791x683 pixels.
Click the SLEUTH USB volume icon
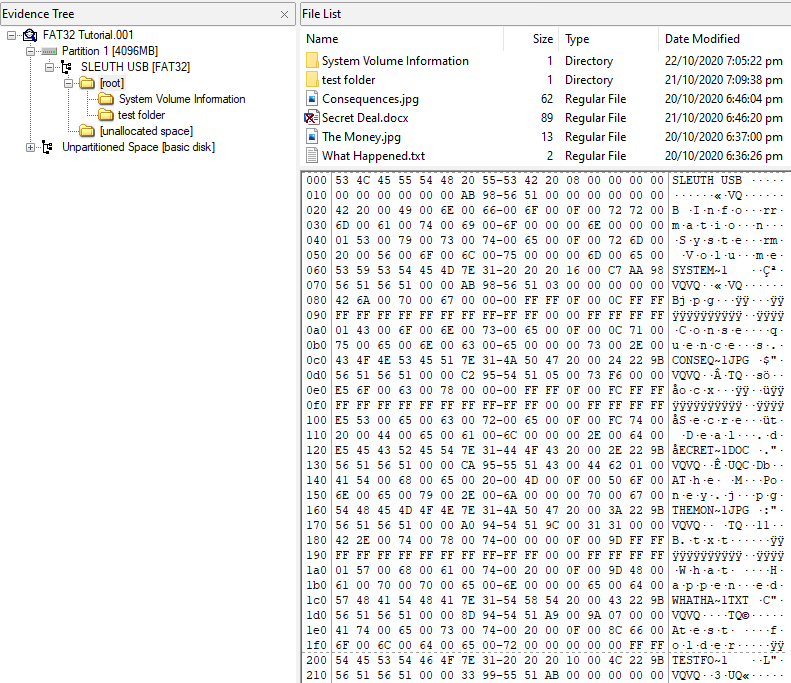point(67,67)
